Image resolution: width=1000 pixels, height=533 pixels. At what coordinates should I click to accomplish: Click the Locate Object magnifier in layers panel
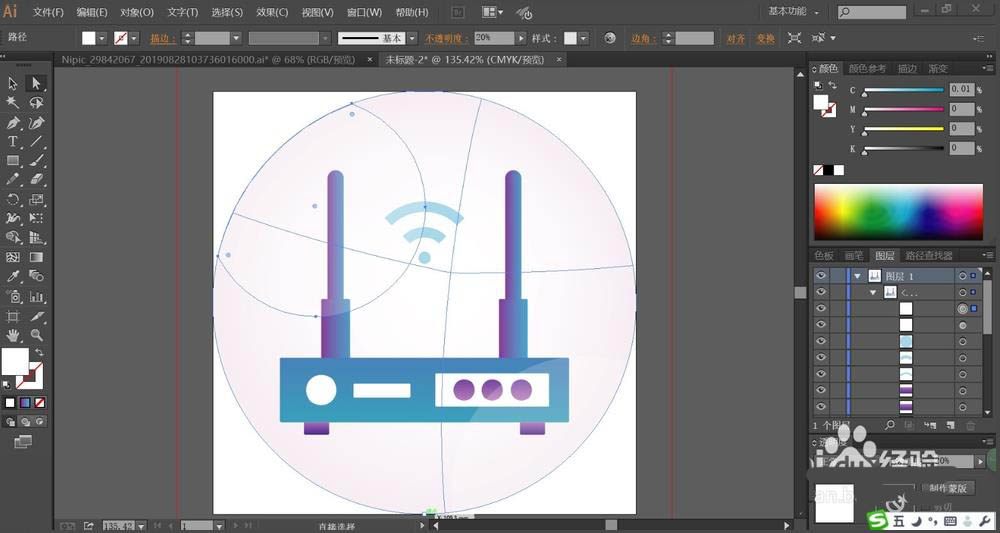pyautogui.click(x=891, y=425)
